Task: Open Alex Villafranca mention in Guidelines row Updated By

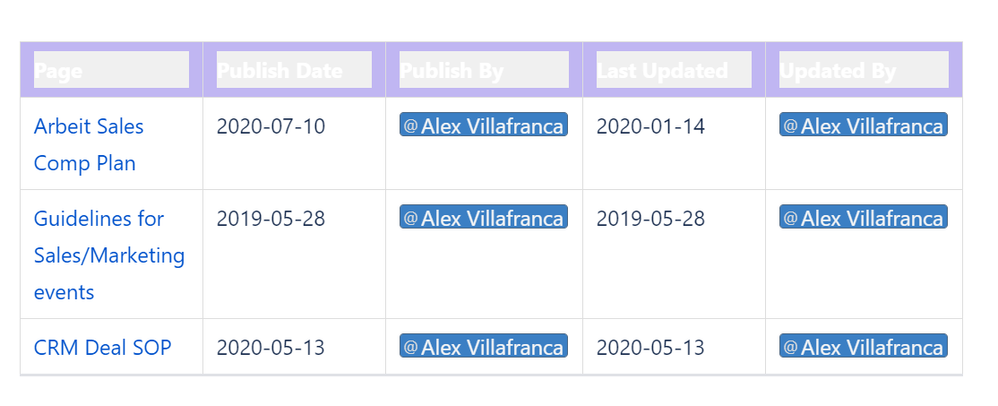Action: [864, 217]
